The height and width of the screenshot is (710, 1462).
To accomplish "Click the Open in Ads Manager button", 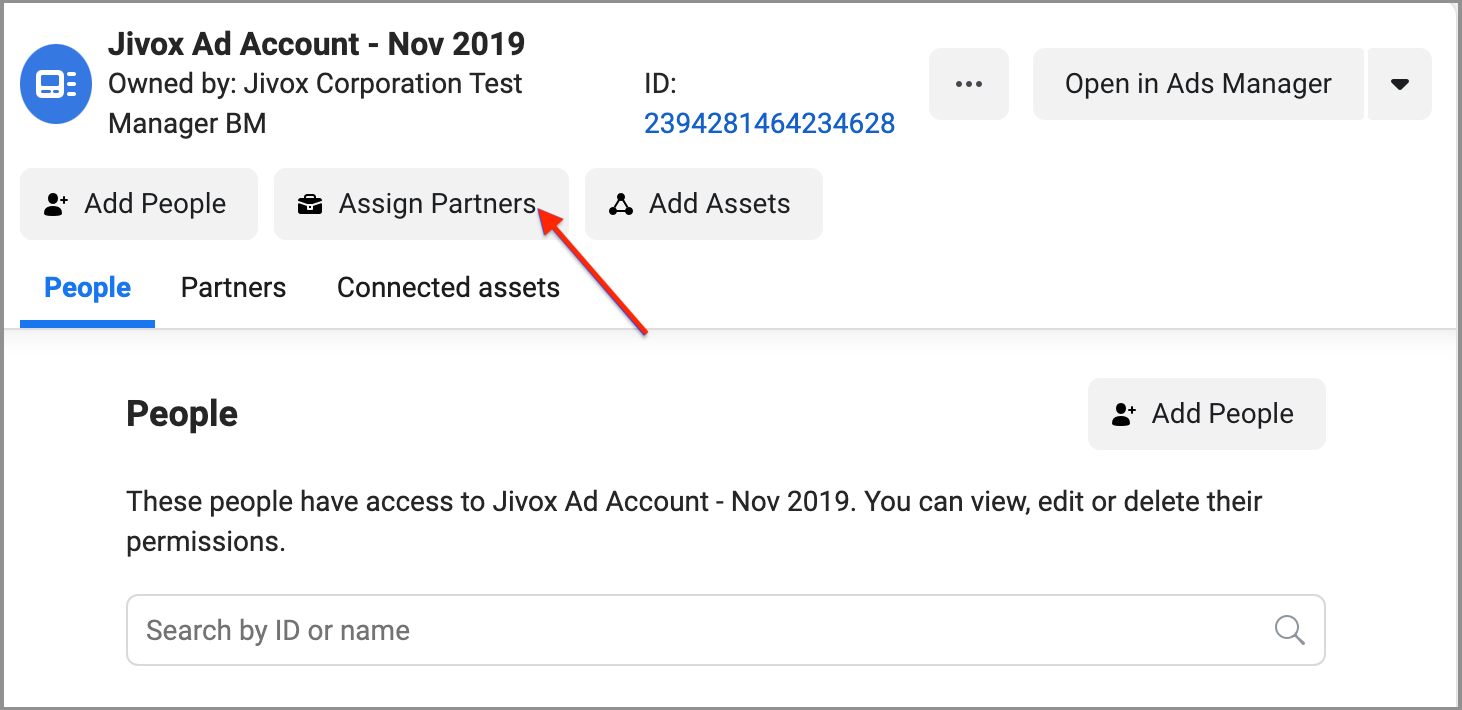I will pyautogui.click(x=1198, y=84).
